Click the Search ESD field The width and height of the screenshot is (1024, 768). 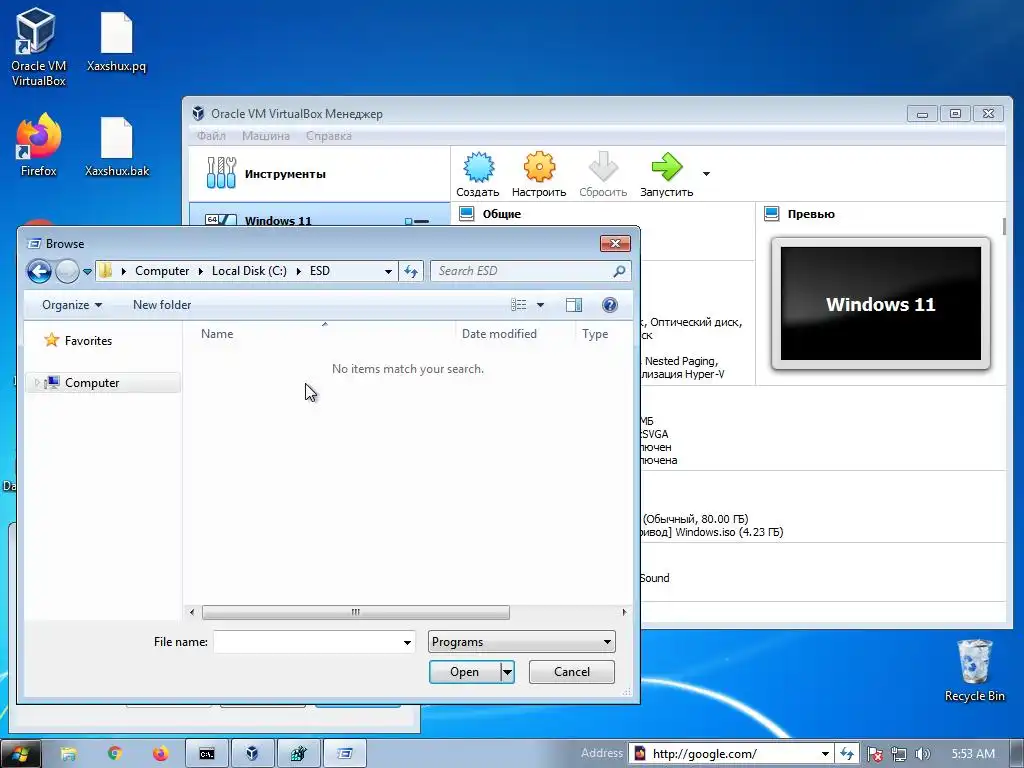(530, 271)
